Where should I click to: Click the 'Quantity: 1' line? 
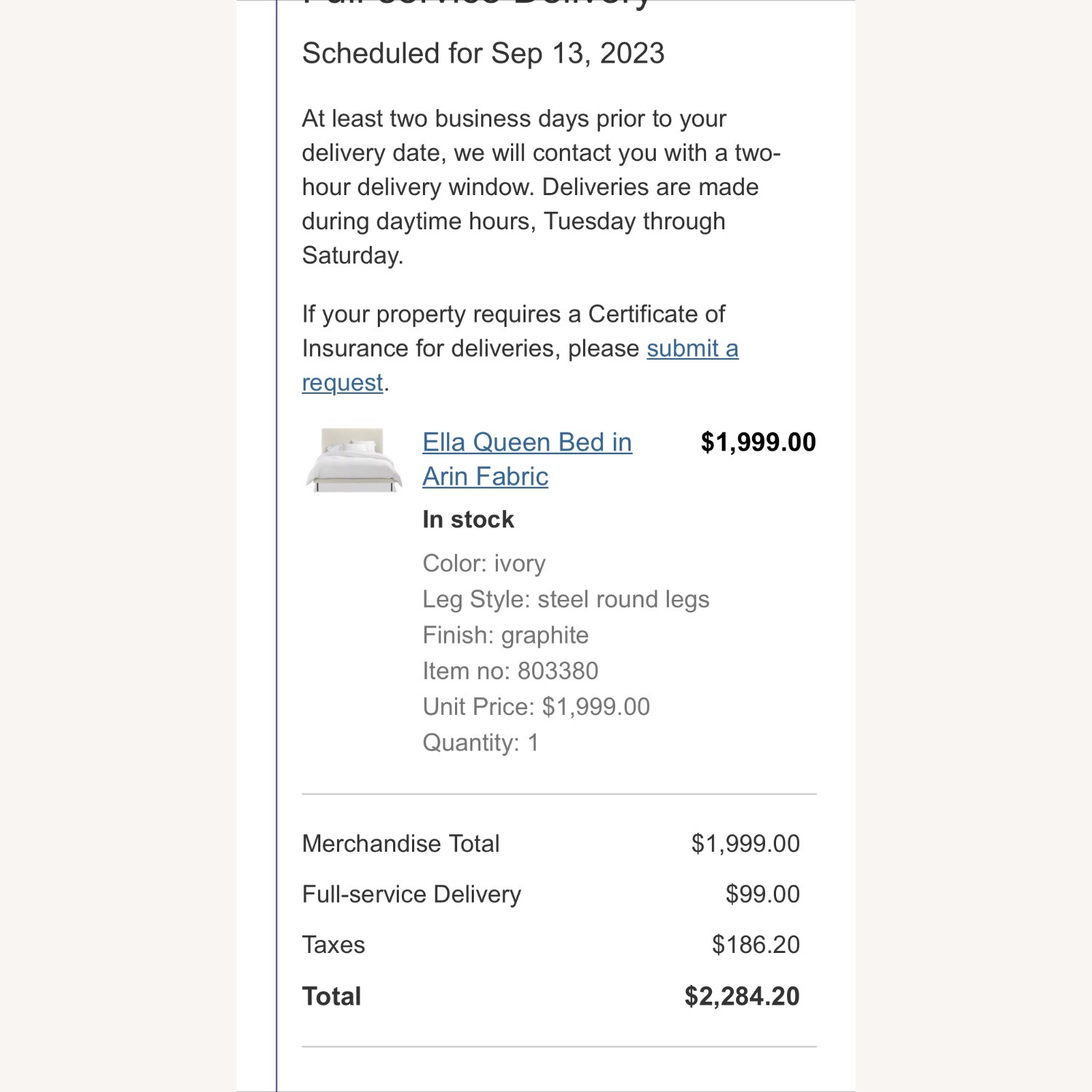[x=480, y=743]
